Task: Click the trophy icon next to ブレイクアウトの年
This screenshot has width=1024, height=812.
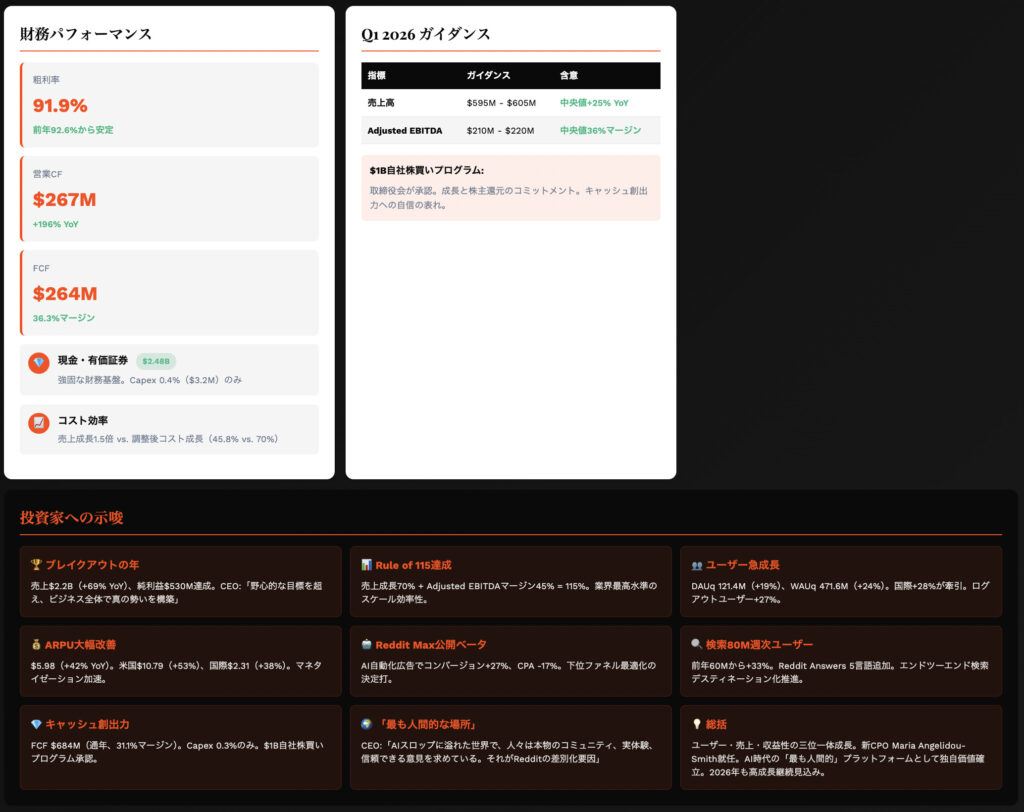Action: (x=36, y=565)
